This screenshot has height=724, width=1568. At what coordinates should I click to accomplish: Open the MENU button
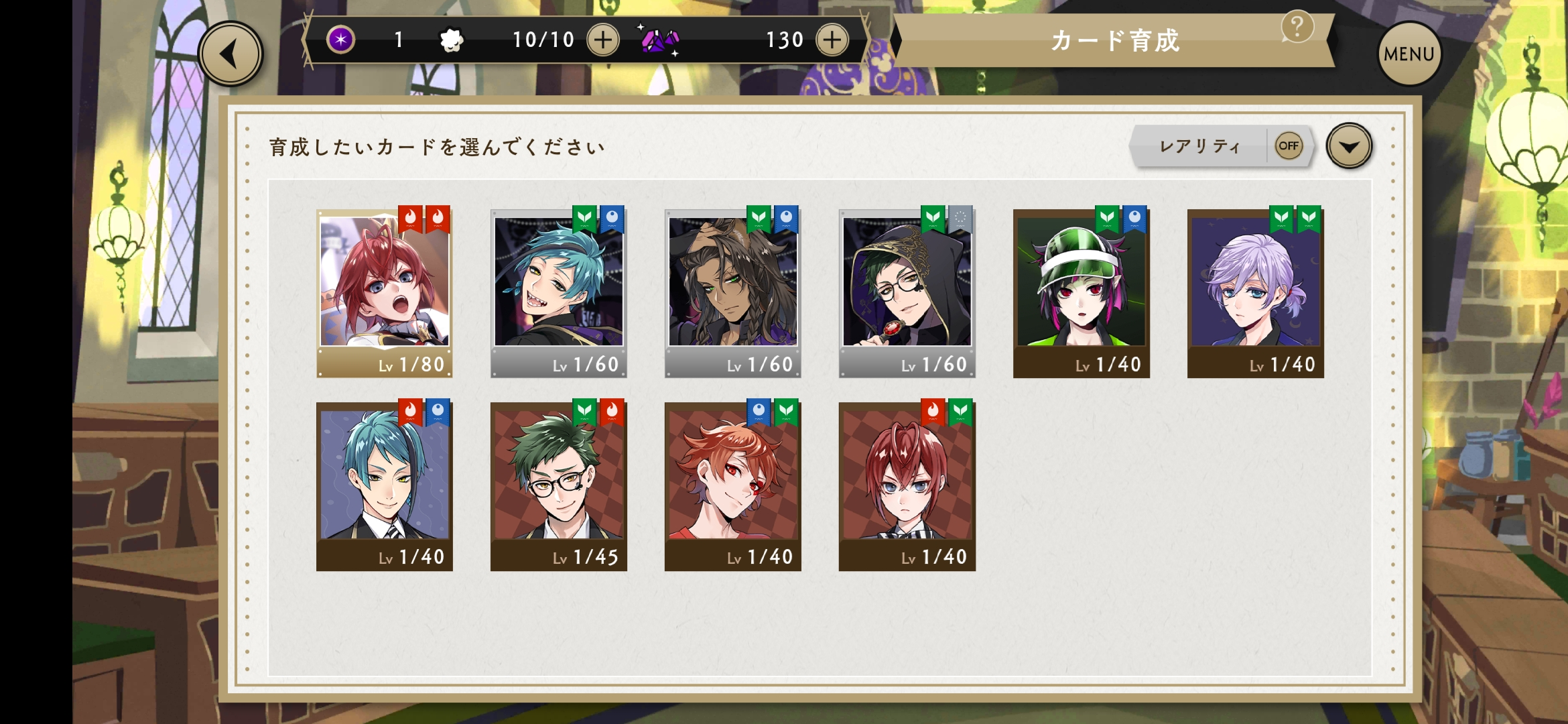coord(1409,54)
